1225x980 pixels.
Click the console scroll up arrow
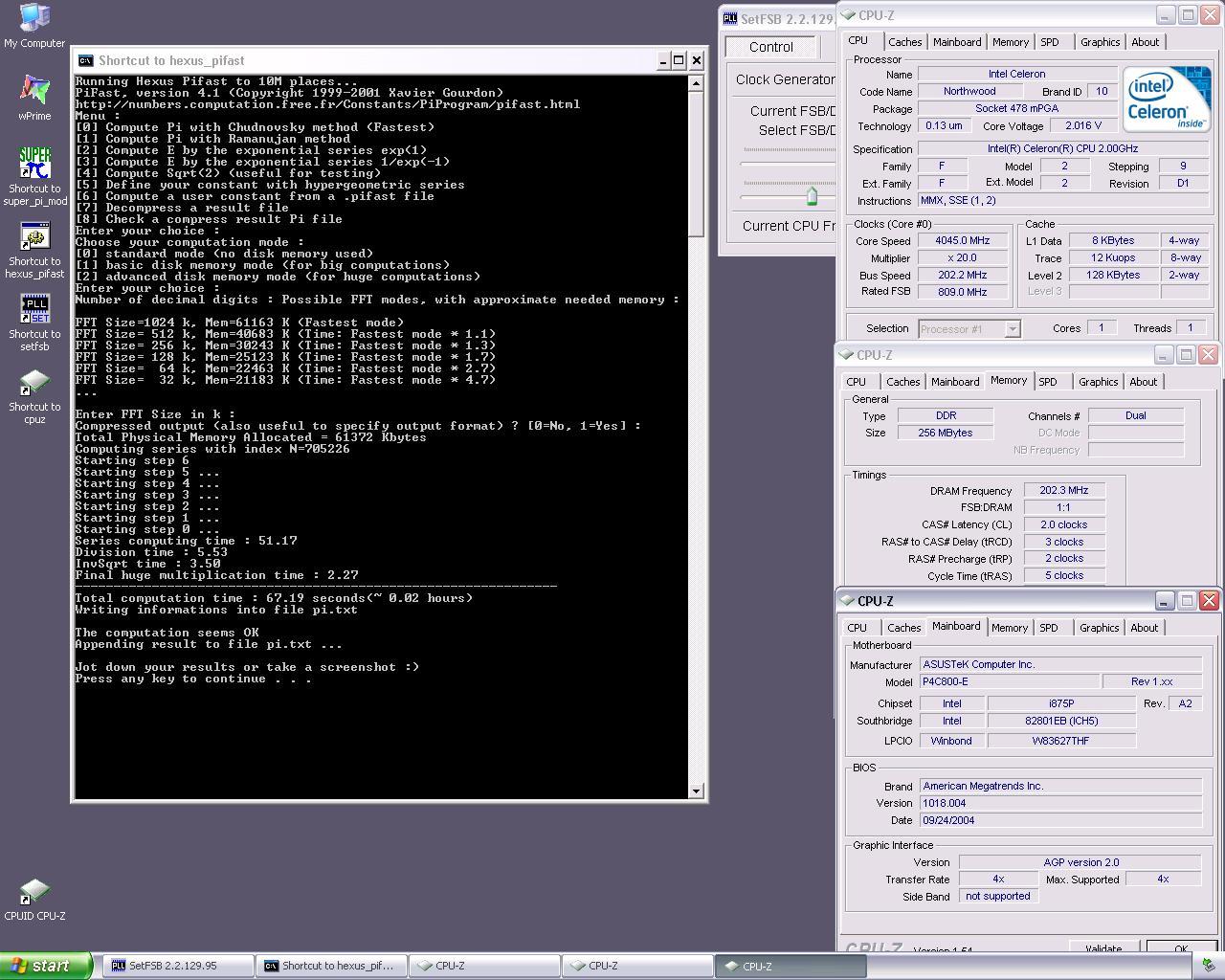coord(697,82)
